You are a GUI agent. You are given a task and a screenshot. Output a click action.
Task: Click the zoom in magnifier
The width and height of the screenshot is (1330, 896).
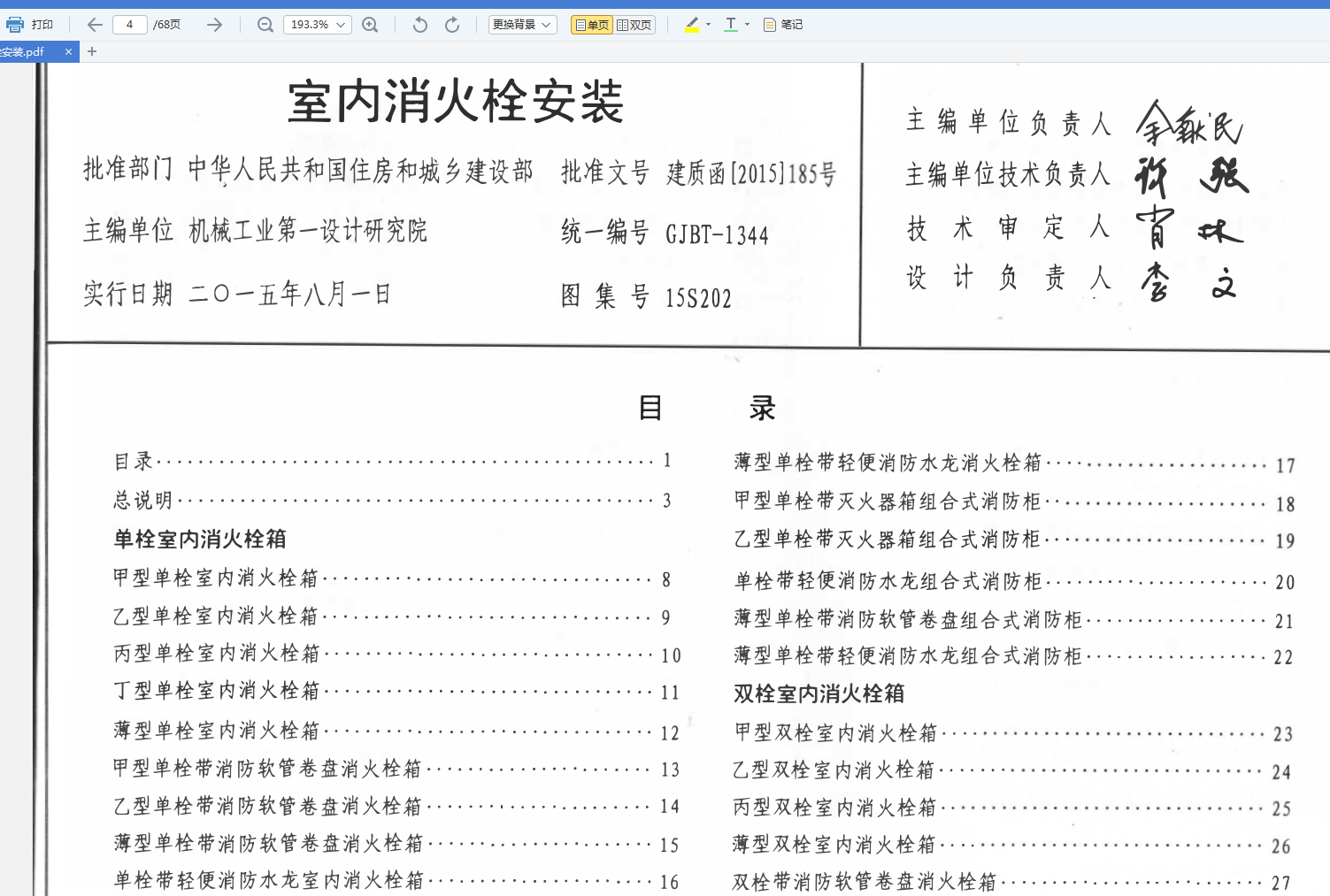click(x=370, y=25)
